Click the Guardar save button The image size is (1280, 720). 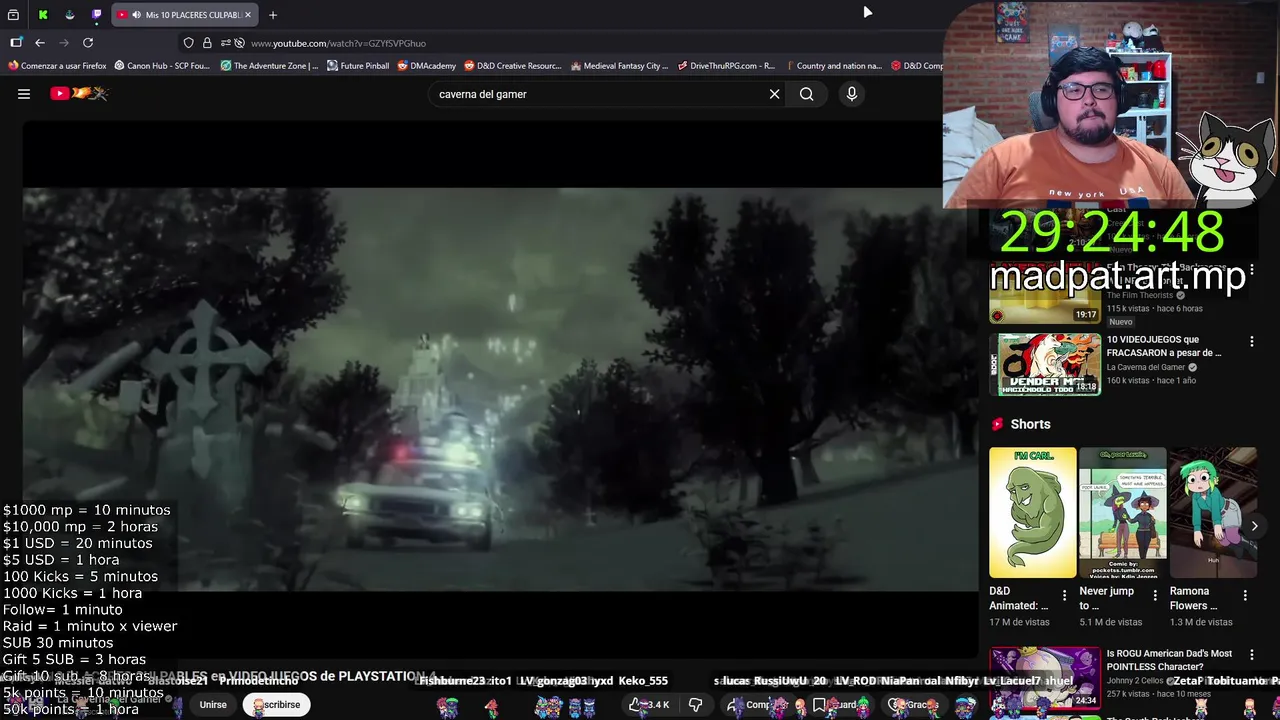click(x=838, y=705)
